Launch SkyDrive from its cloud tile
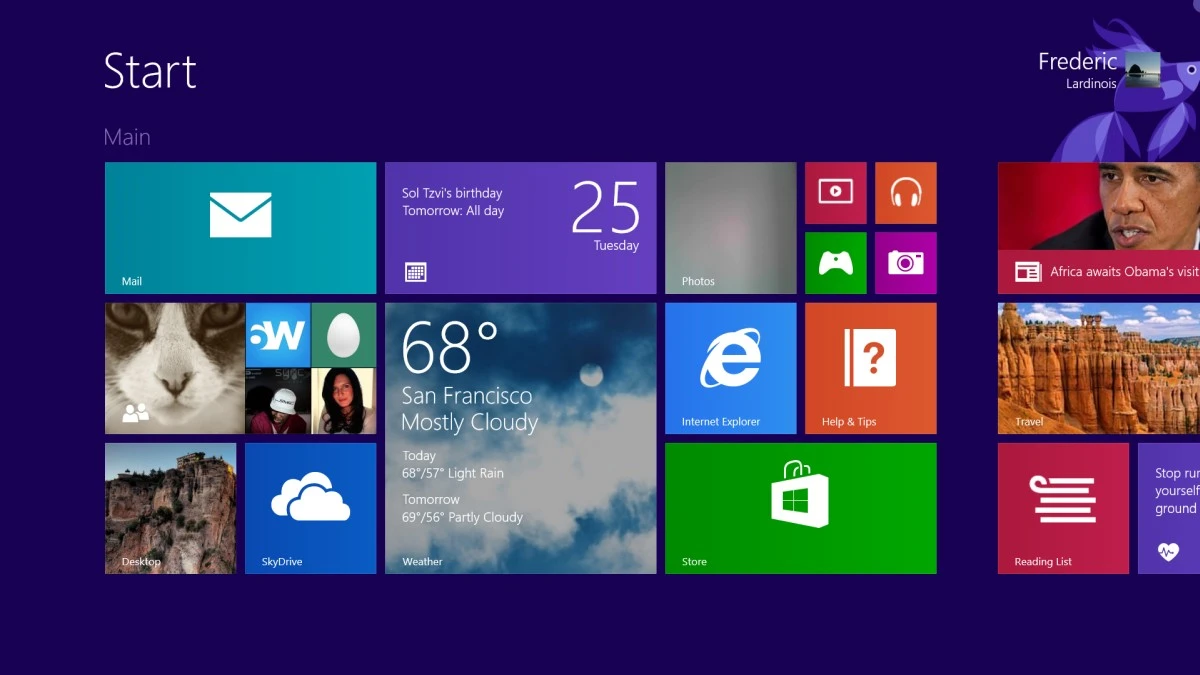 point(310,508)
